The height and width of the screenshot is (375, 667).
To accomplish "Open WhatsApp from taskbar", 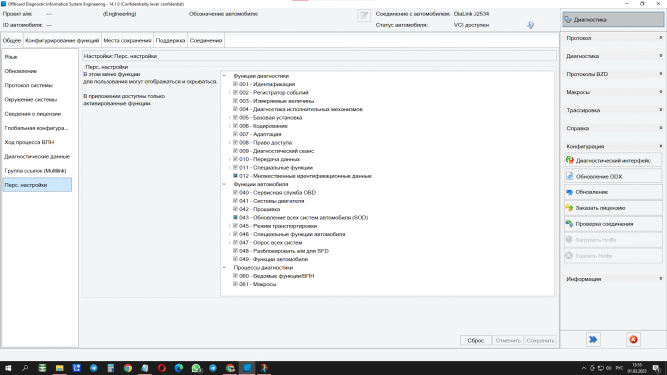I will click(x=196, y=368).
